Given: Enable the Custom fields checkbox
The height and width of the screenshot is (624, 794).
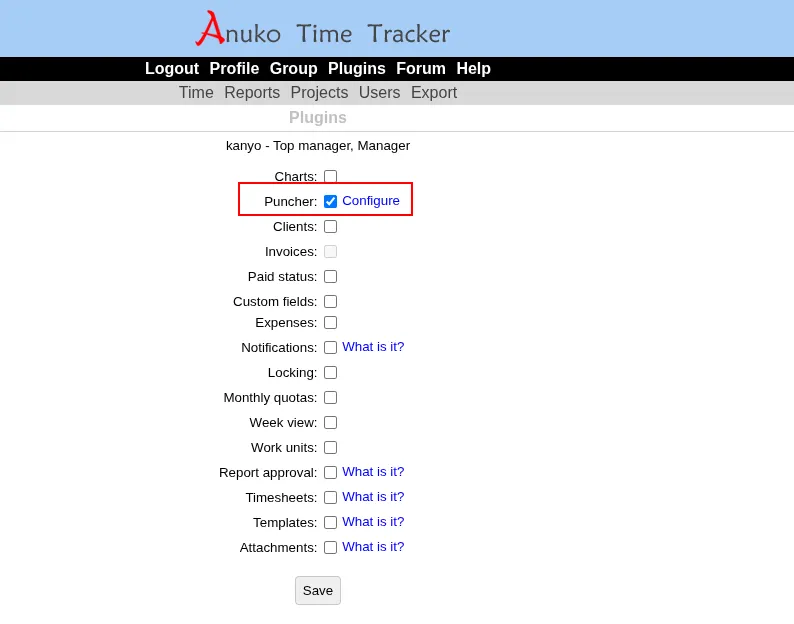Looking at the screenshot, I should 330,301.
